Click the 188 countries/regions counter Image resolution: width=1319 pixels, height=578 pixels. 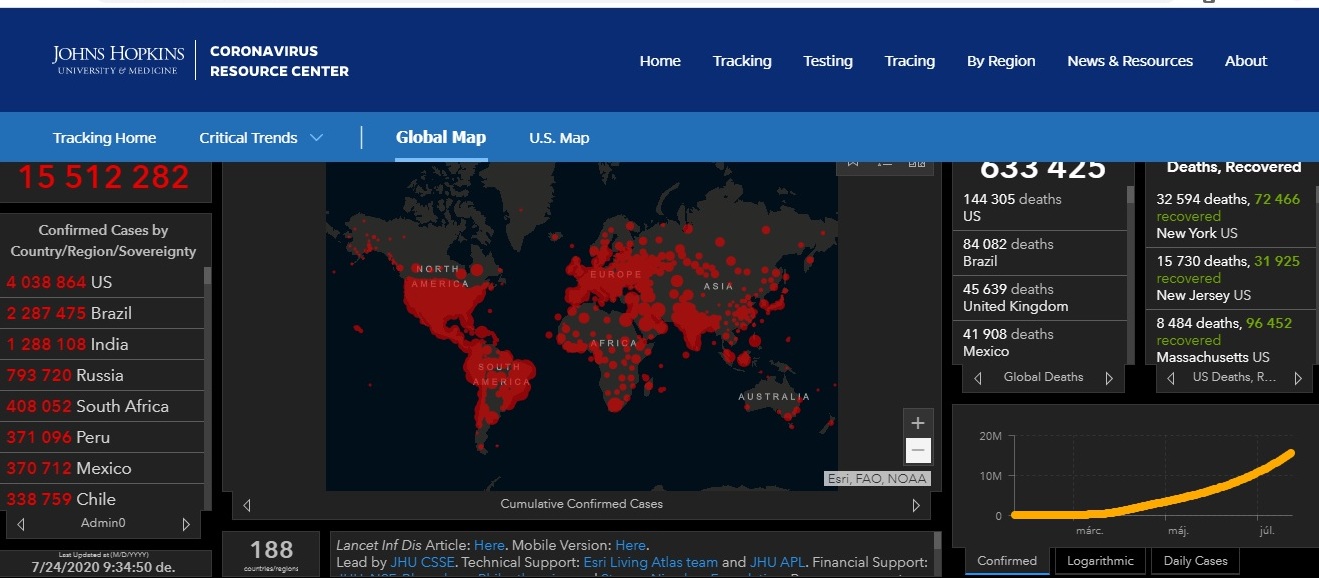271,554
